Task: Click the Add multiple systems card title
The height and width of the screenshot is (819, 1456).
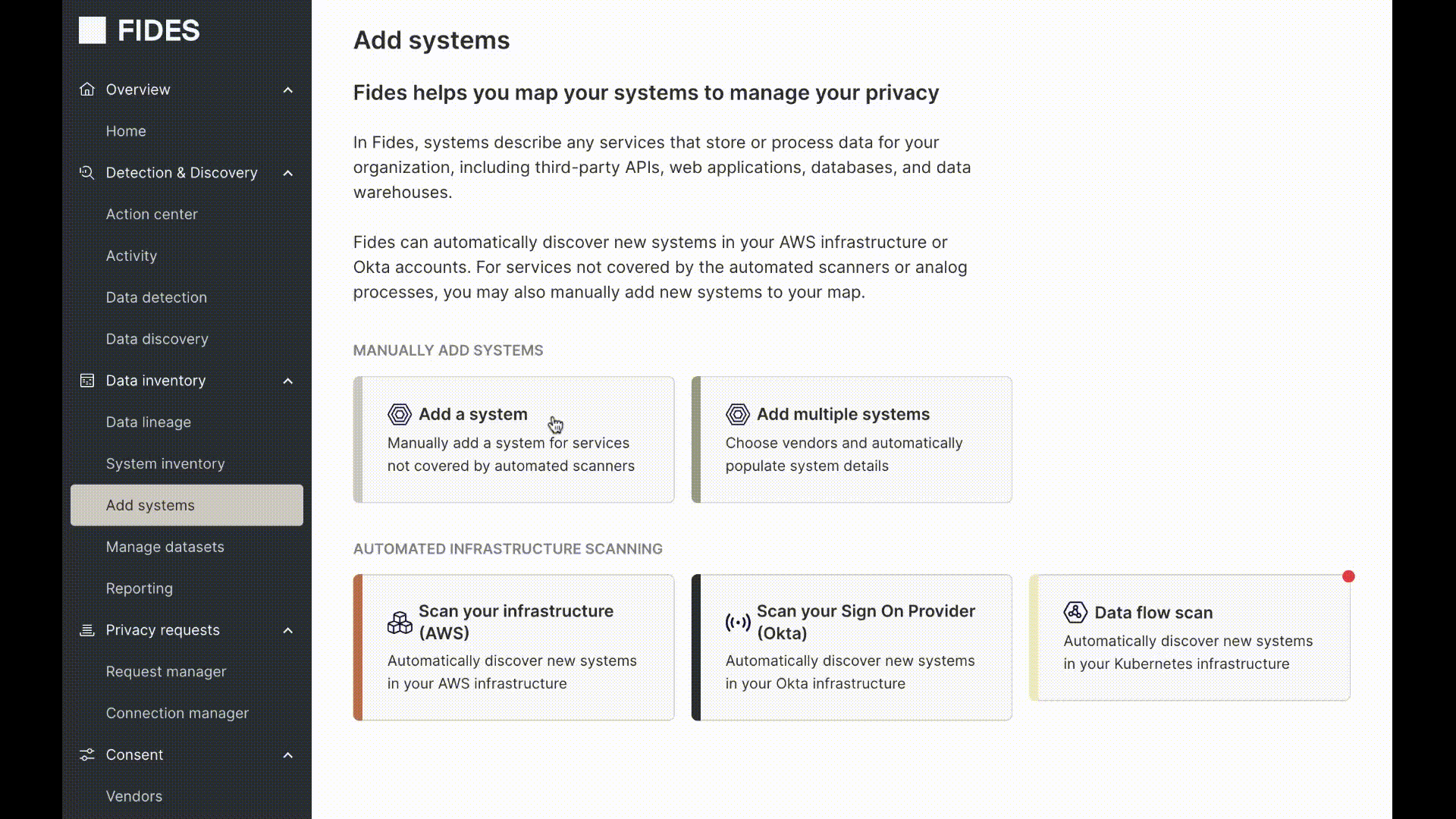Action: (843, 414)
